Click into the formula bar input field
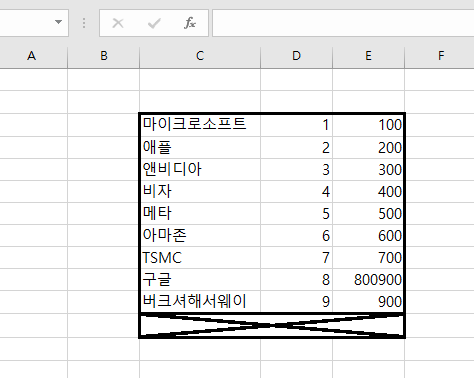Viewport: 474px width, 378px height. pyautogui.click(x=343, y=23)
